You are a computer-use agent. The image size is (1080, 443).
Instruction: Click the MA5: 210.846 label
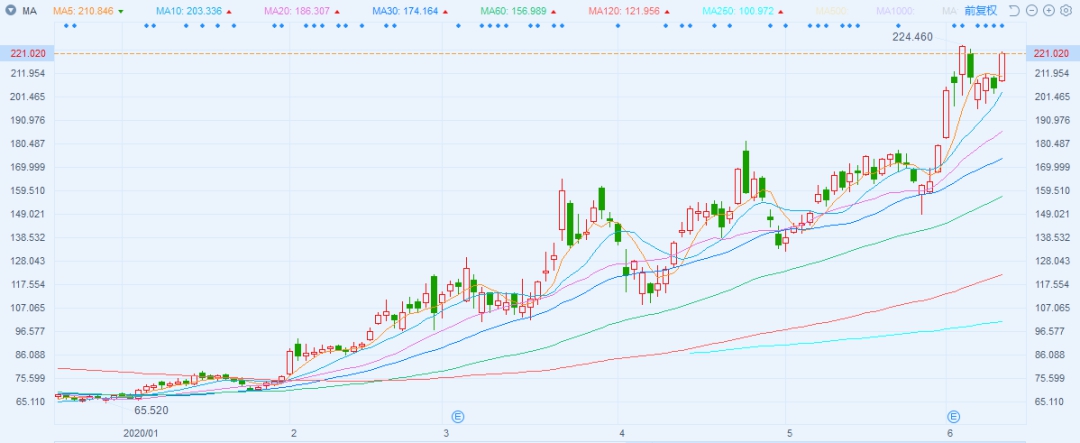tap(81, 11)
